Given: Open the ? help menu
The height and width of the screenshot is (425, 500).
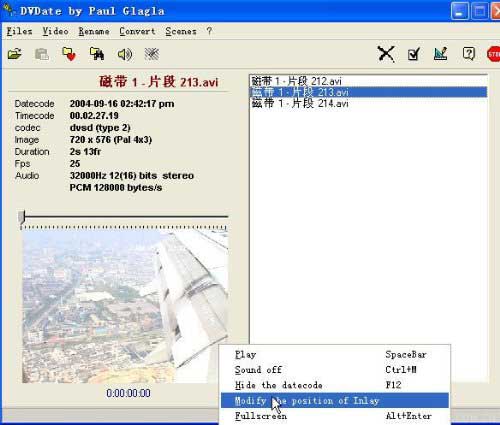Looking at the screenshot, I should (209, 31).
